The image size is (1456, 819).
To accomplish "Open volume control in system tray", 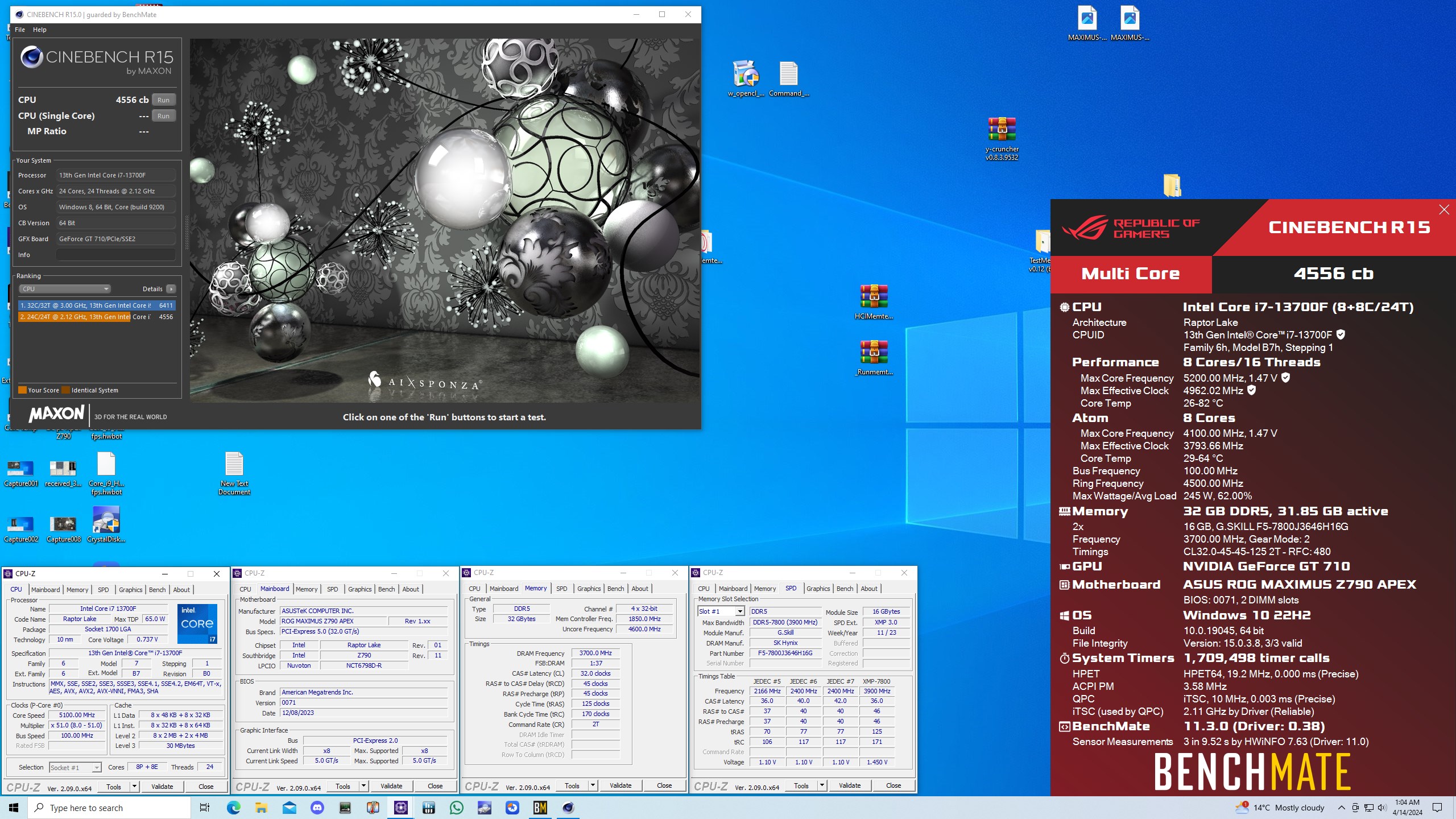I will click(x=1382, y=808).
